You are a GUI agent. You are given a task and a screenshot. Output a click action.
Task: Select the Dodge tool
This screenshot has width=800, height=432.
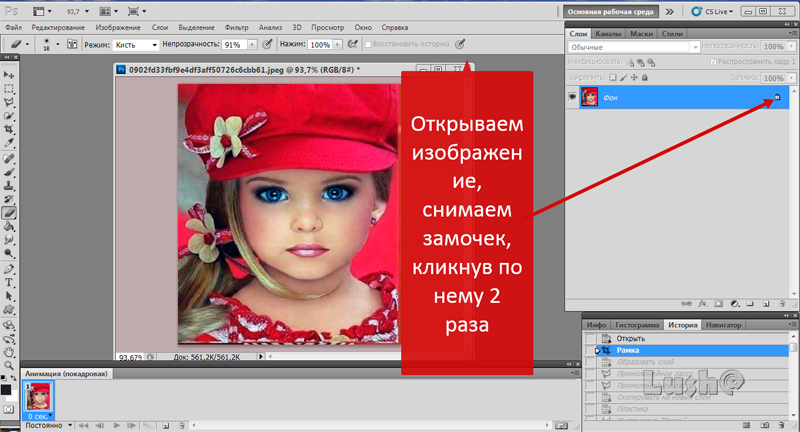(x=9, y=253)
